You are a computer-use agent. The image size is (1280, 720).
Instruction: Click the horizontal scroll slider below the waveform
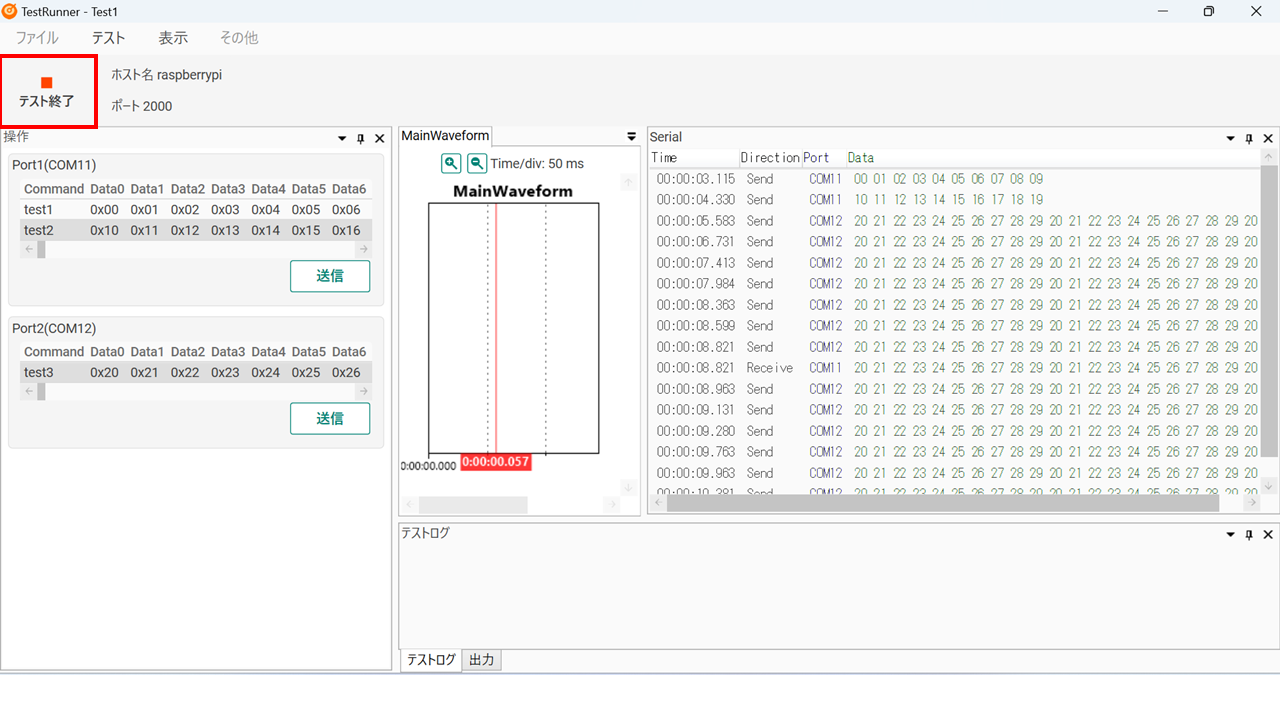point(473,505)
